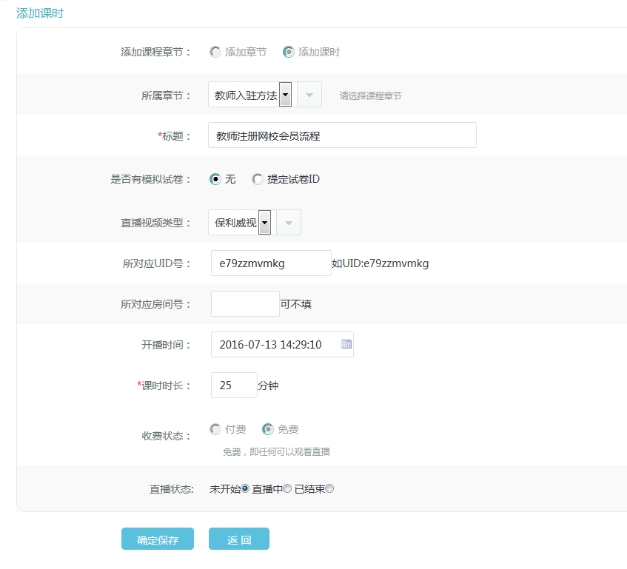Focus the 所对应UID号 input field
627x569 pixels.
270,263
